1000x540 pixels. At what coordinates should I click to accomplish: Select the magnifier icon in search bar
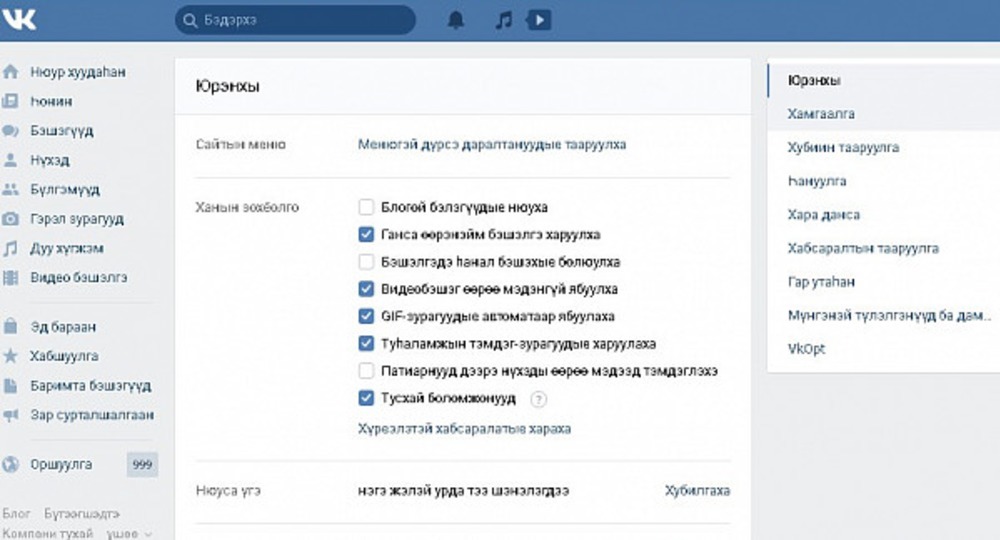pyautogui.click(x=190, y=20)
